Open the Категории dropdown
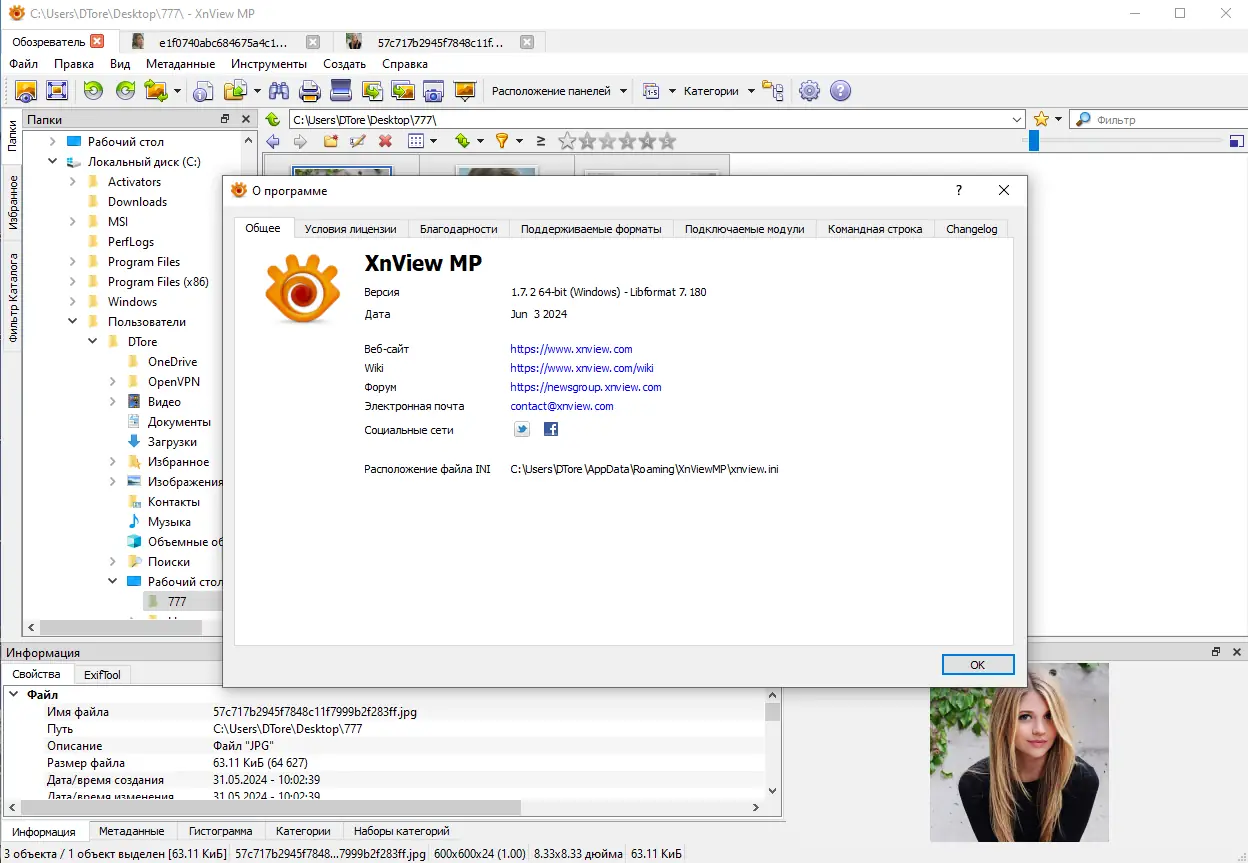Screen dimensions: 1248x863 point(719,91)
